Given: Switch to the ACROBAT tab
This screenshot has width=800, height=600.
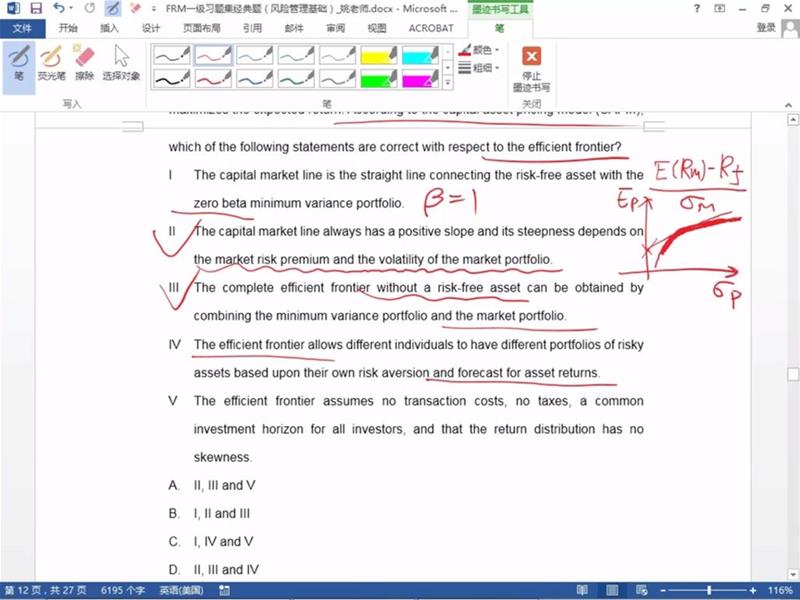Looking at the screenshot, I should pyautogui.click(x=431, y=28).
